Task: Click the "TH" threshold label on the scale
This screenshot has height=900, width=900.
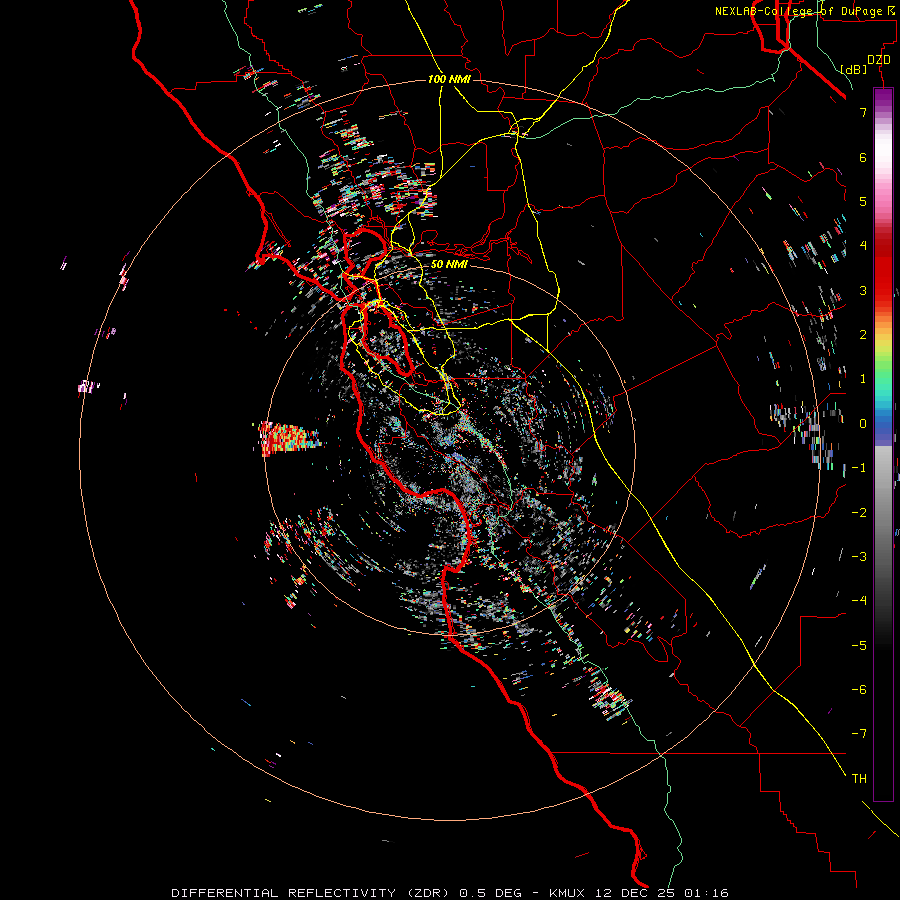Action: [859, 779]
